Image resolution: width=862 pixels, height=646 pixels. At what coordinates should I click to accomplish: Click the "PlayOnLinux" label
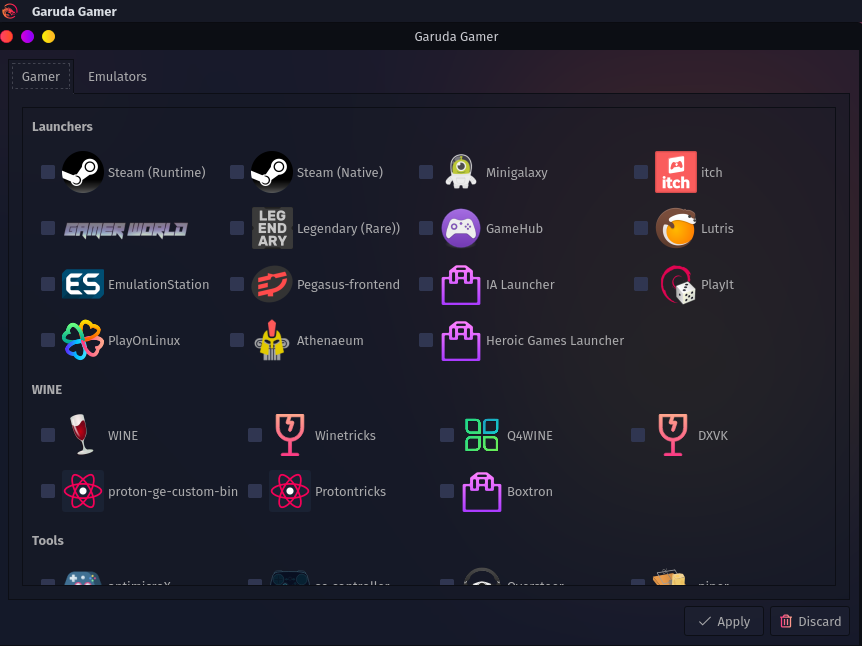pos(143,340)
